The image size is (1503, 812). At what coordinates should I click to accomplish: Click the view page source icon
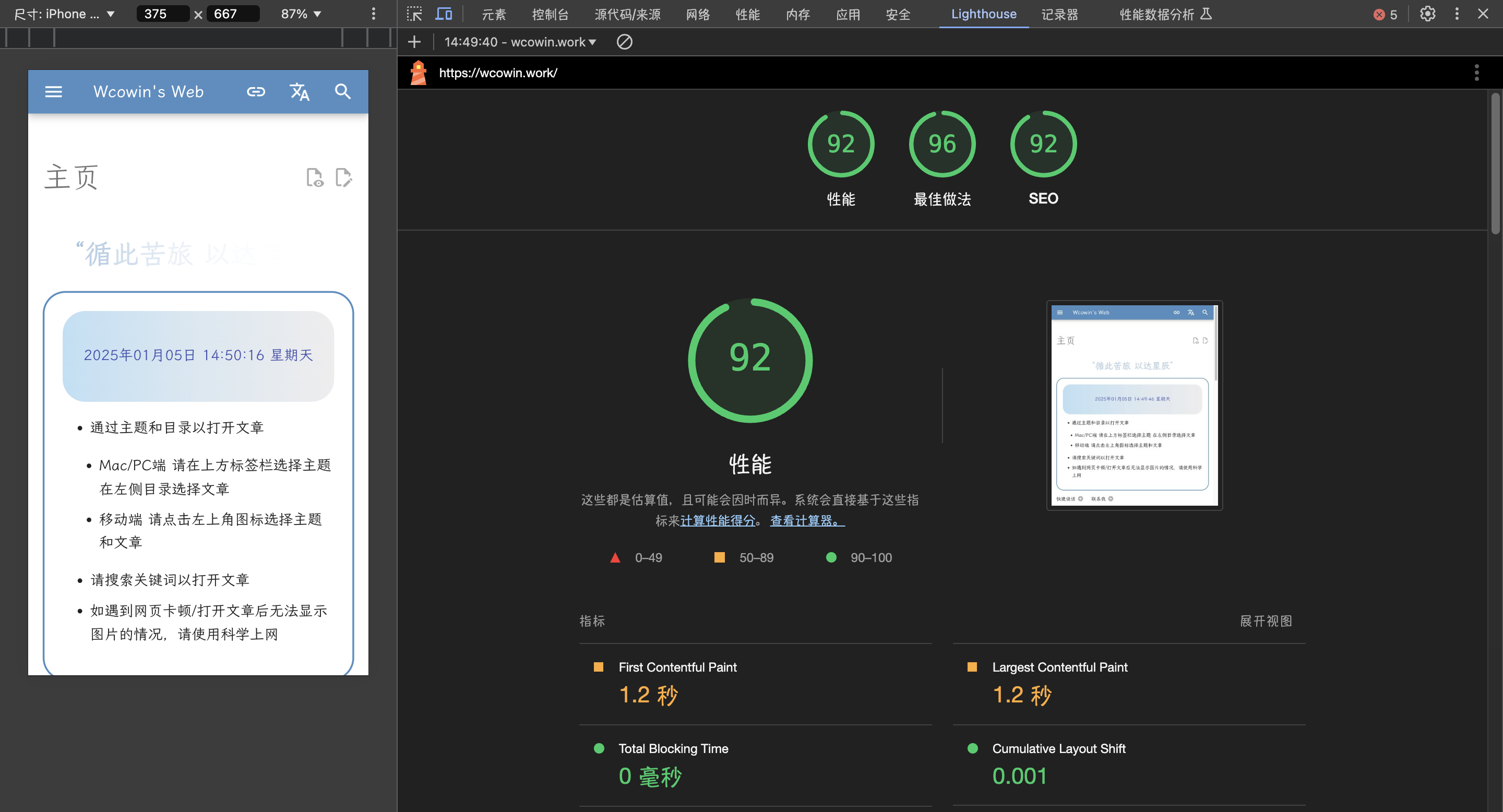[315, 177]
